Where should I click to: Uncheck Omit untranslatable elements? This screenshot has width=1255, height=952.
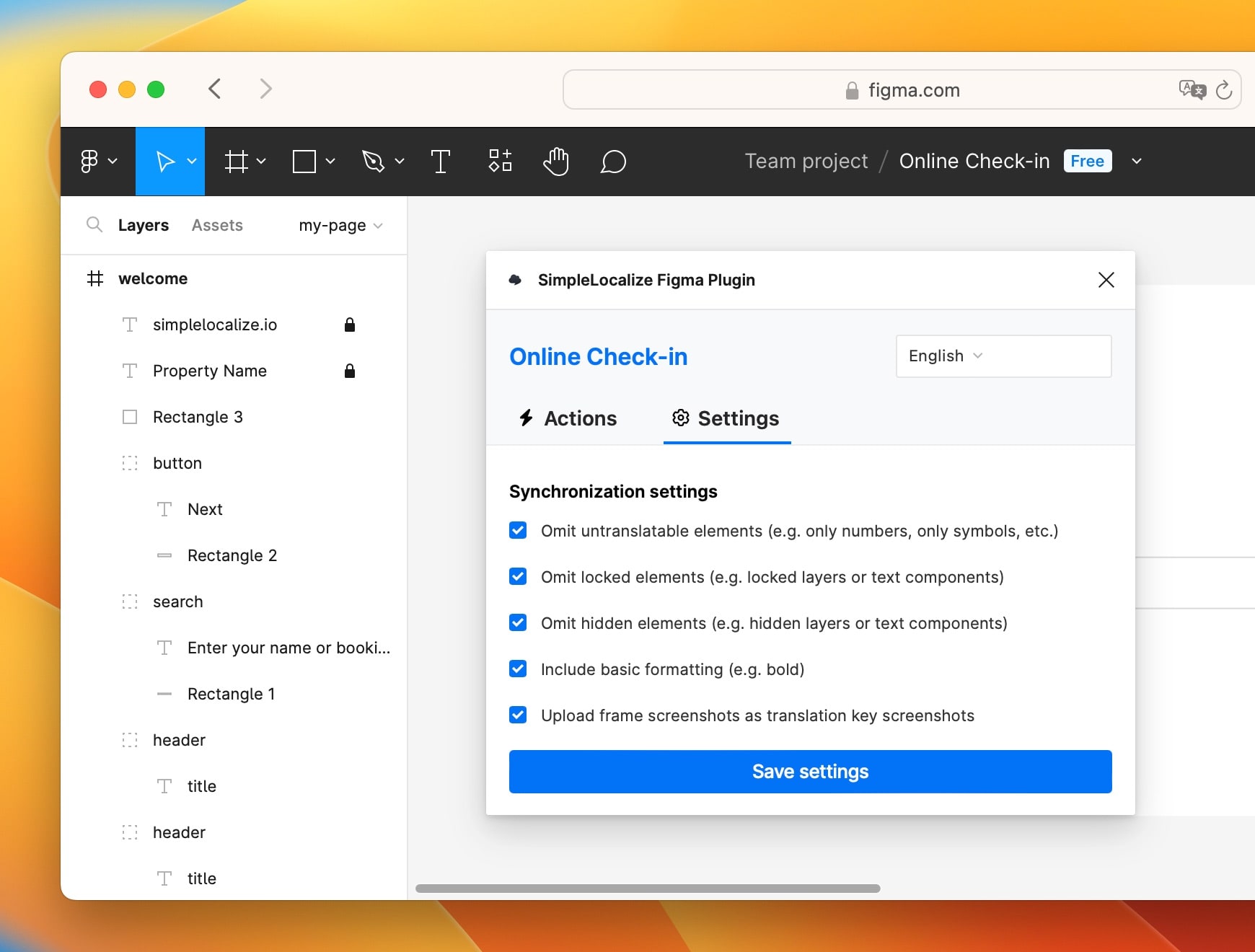click(518, 531)
